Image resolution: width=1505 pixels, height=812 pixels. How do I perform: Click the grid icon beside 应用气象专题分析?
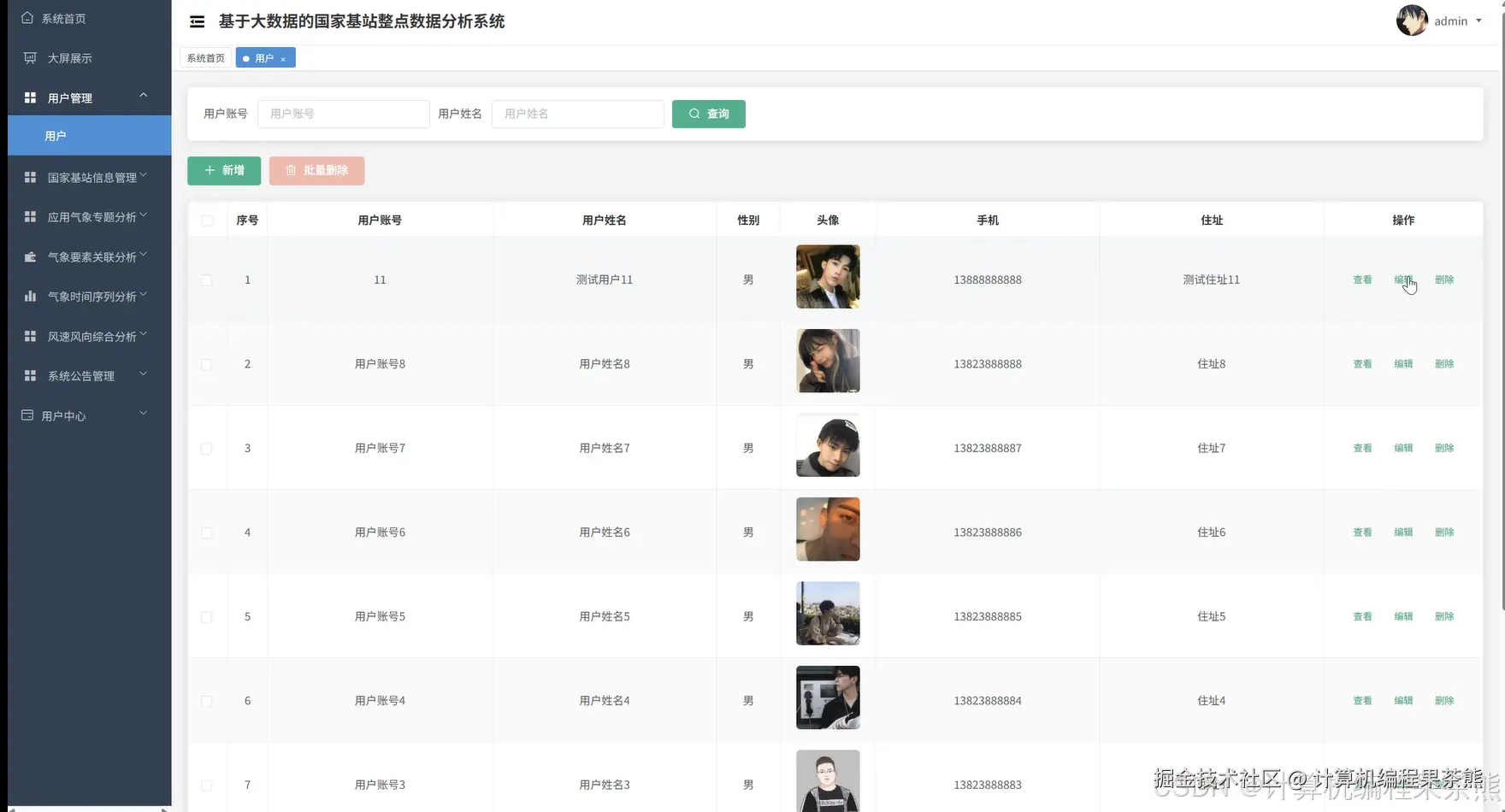pyautogui.click(x=30, y=217)
